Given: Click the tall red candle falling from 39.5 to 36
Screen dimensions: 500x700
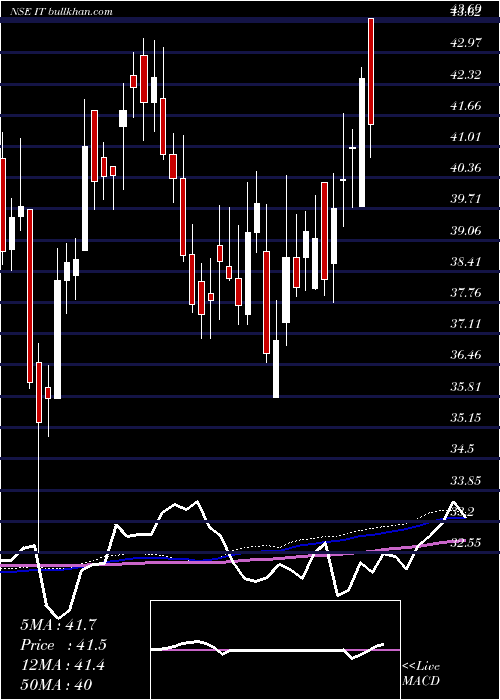Looking at the screenshot, I should (30, 296).
